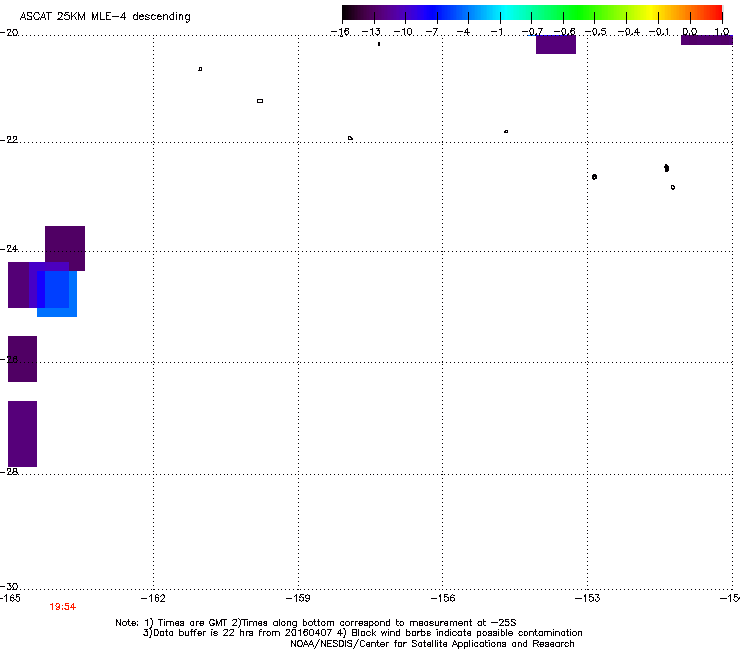Click the "Data buffer is 22 hrs from 20160407" note

(237, 633)
